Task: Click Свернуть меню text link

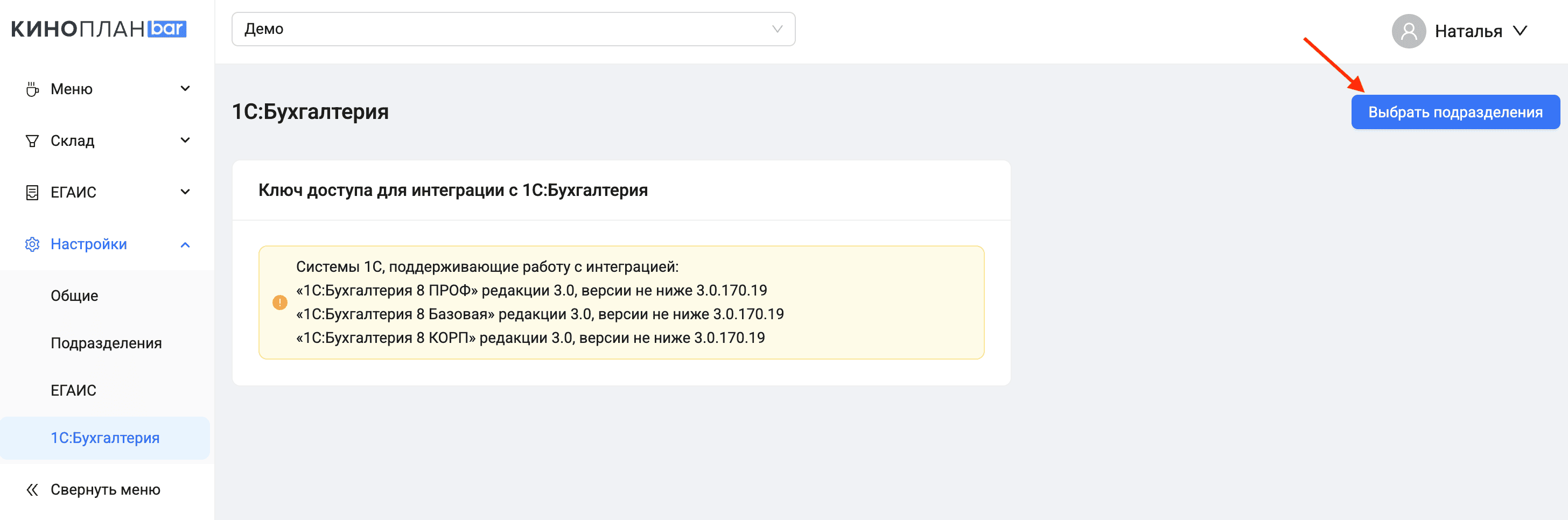Action: [106, 490]
